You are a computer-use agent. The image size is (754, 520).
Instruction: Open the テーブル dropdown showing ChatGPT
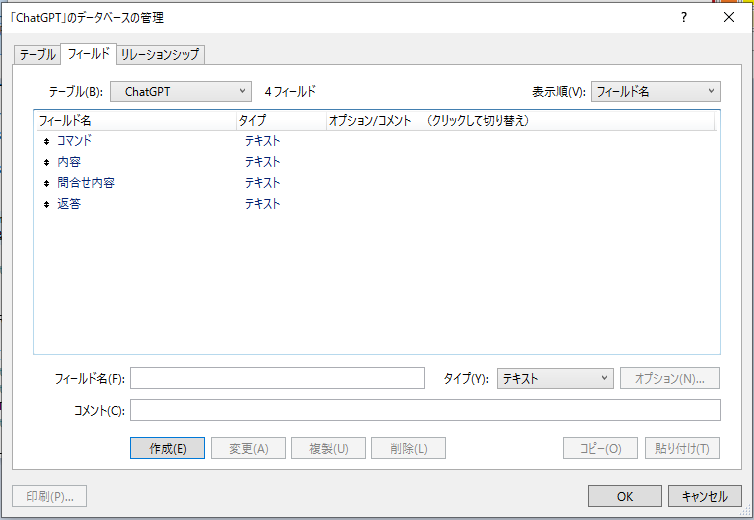[180, 91]
